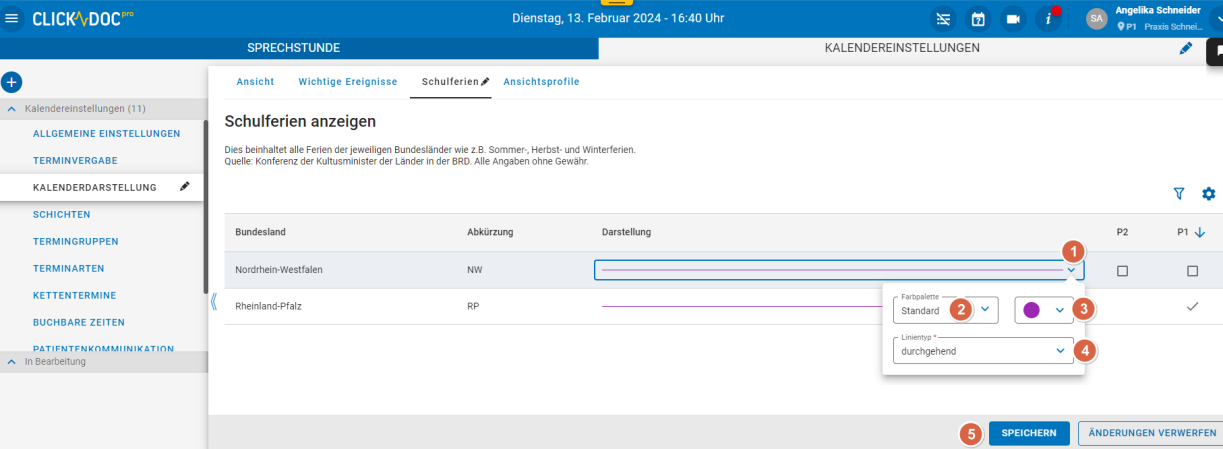The image size is (1223, 449).
Task: Toggle P1 checkmark for Rheinland-Pfalz
Action: click(x=1192, y=307)
